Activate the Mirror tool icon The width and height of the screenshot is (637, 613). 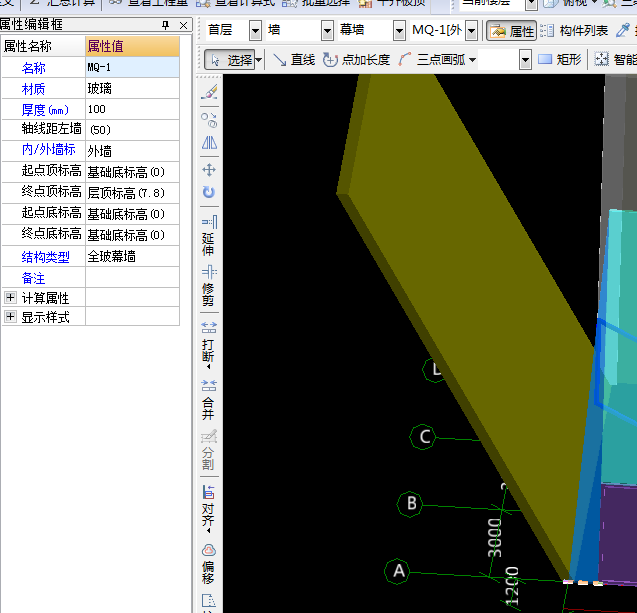209,143
